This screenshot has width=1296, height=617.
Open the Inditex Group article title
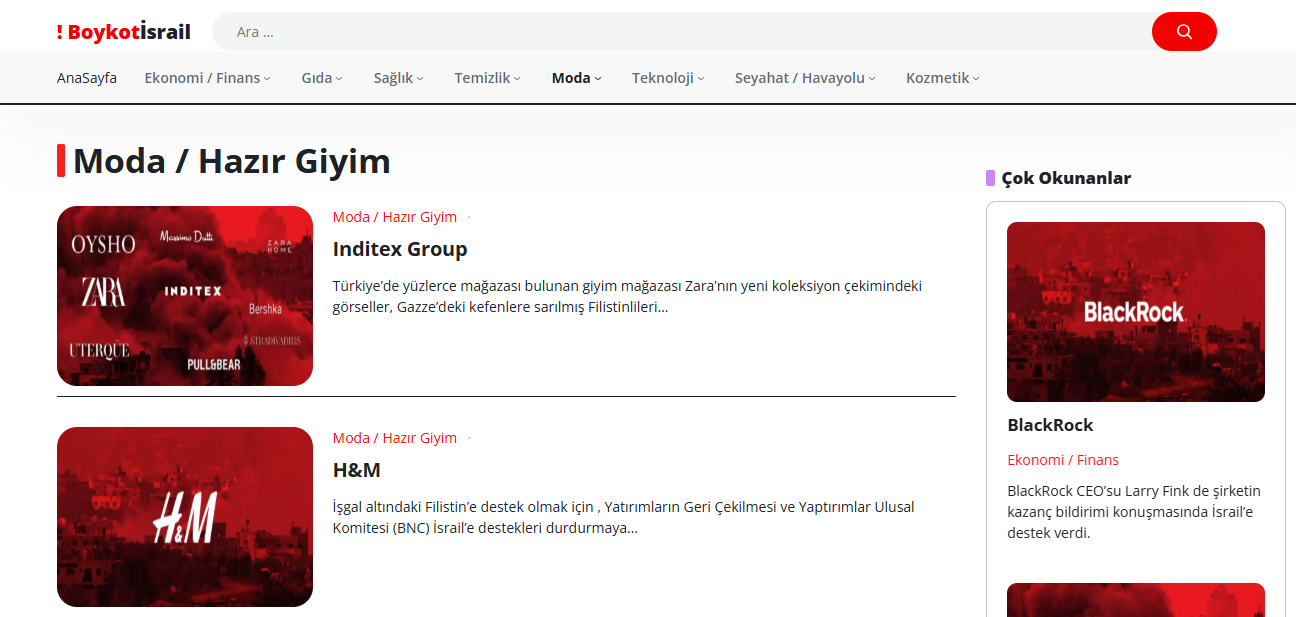[400, 249]
